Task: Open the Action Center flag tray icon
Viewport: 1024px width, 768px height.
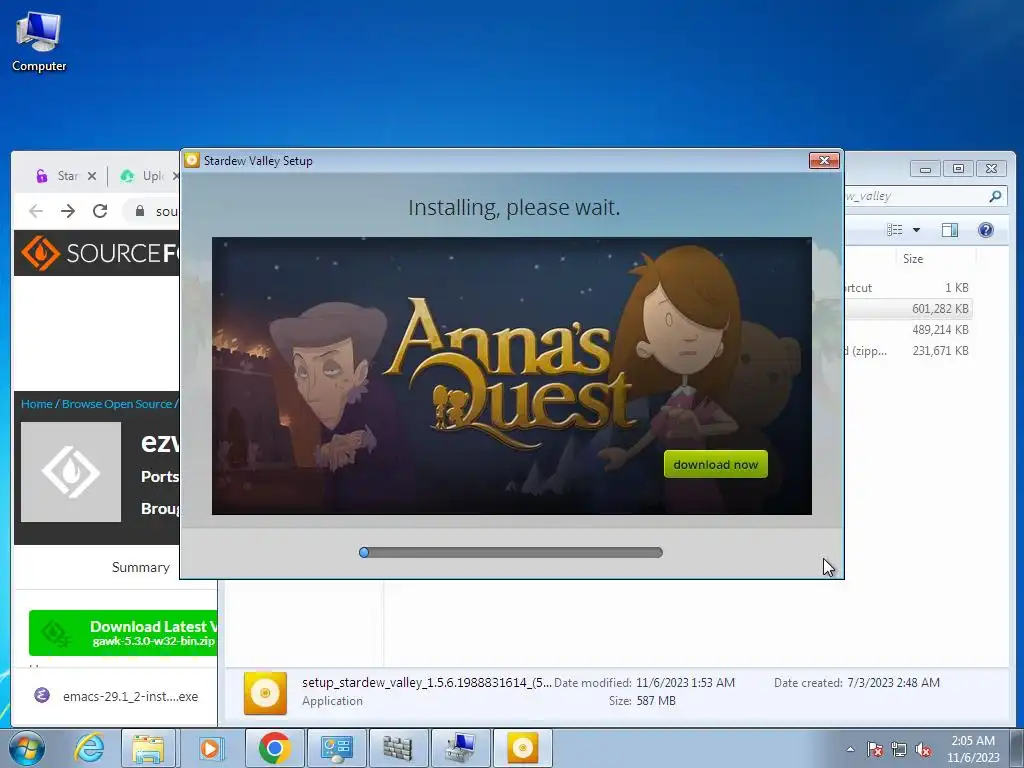Action: point(874,749)
